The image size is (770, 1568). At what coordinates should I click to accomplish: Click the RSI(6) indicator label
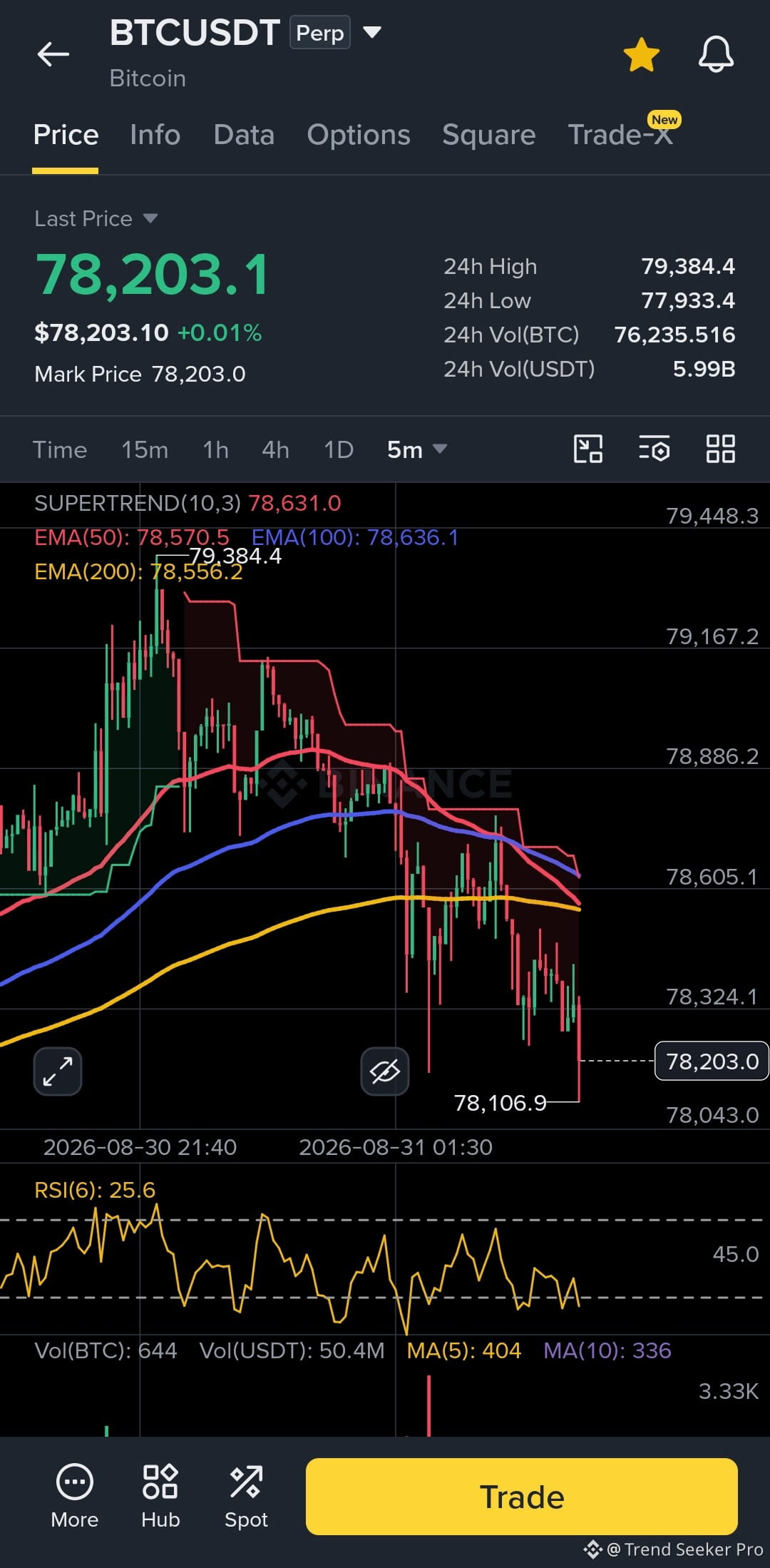tap(95, 1190)
